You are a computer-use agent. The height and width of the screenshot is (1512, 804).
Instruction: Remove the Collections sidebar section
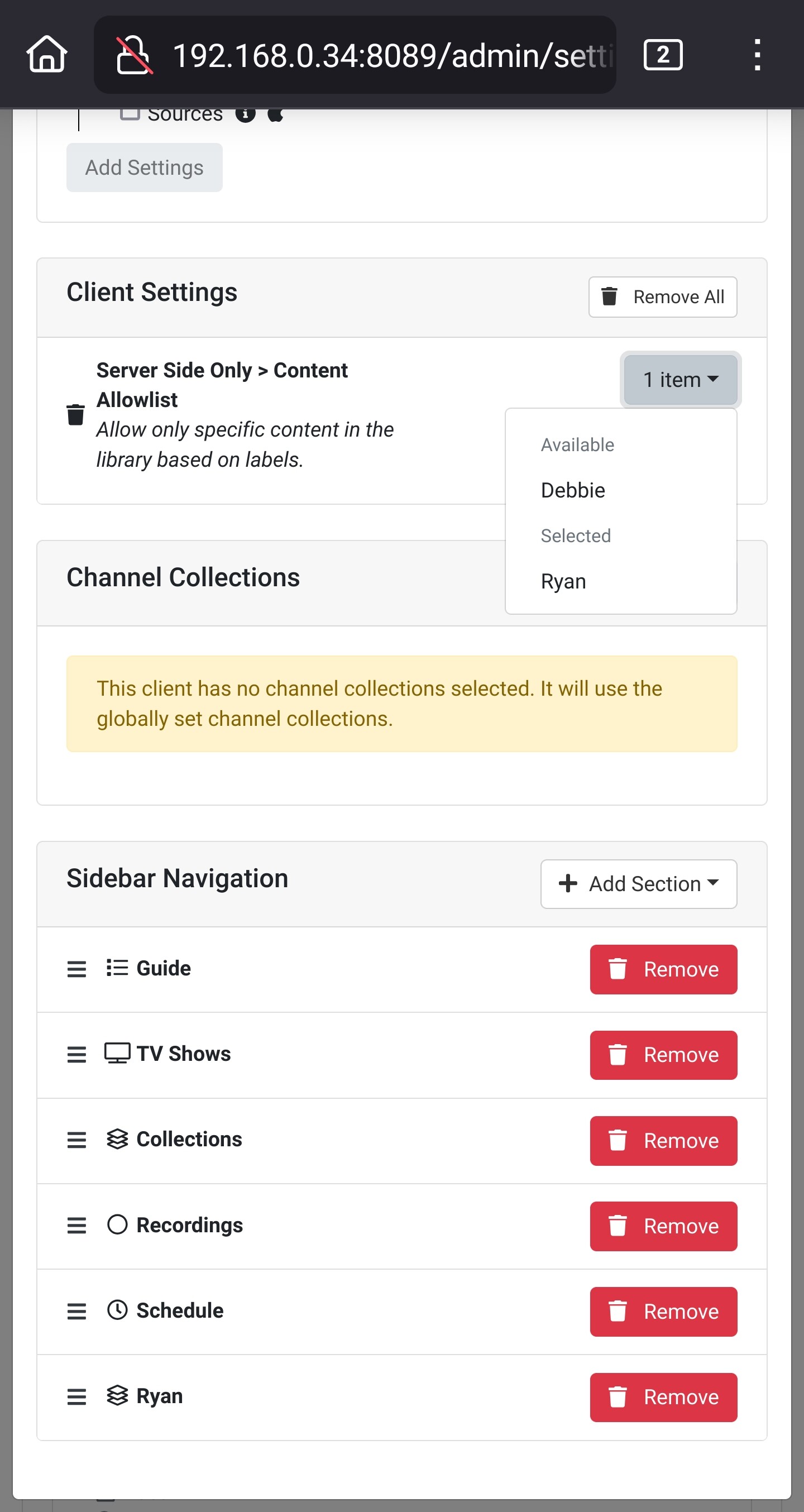pyautogui.click(x=663, y=1141)
